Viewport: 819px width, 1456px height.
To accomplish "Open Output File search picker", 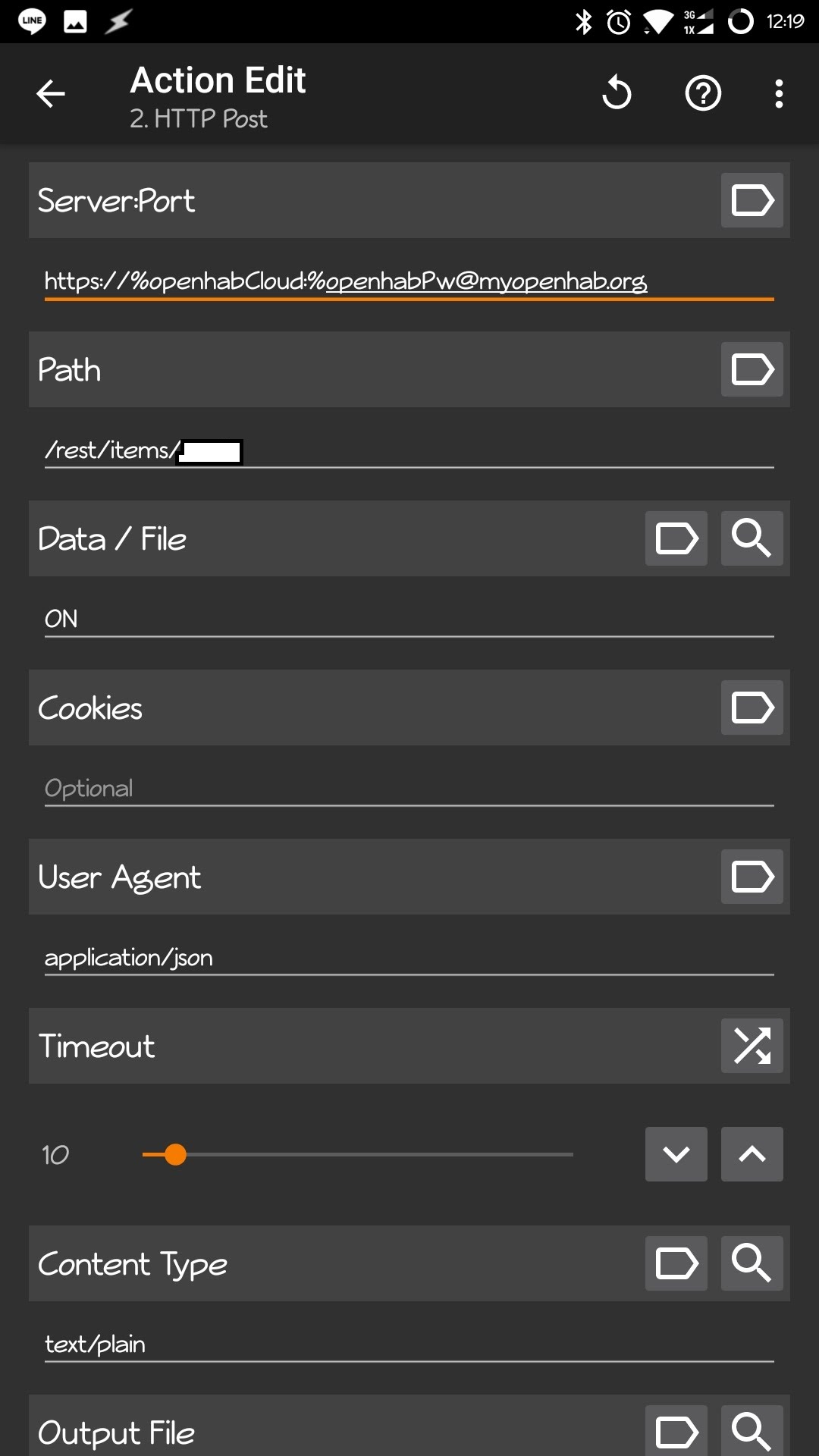I will (x=752, y=1430).
